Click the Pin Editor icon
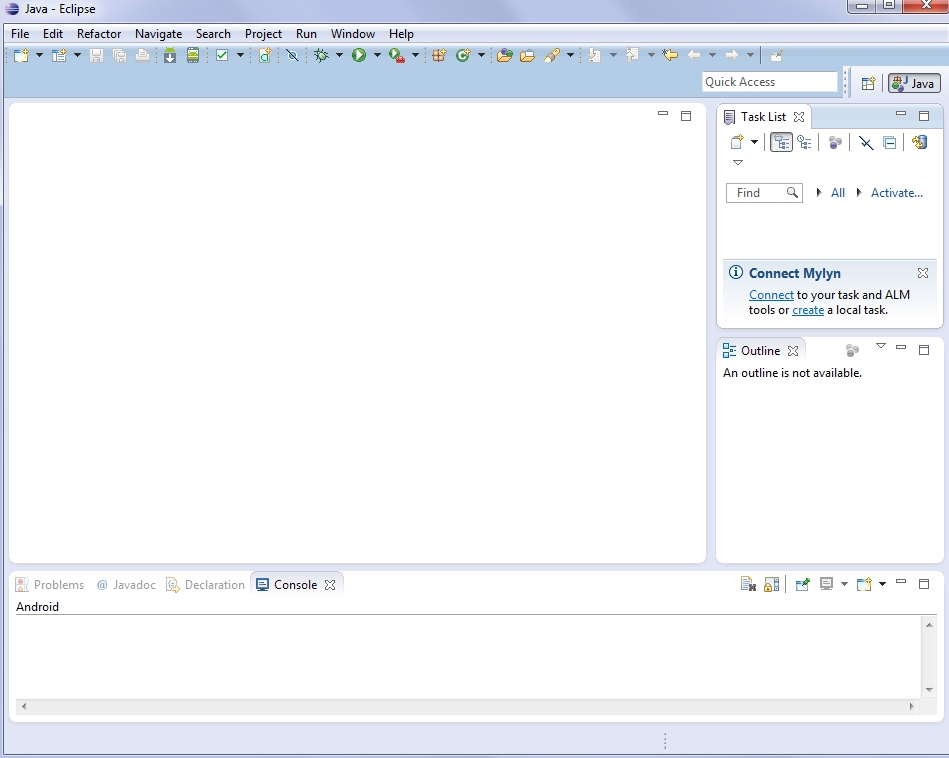The height and width of the screenshot is (758, 949). click(777, 56)
